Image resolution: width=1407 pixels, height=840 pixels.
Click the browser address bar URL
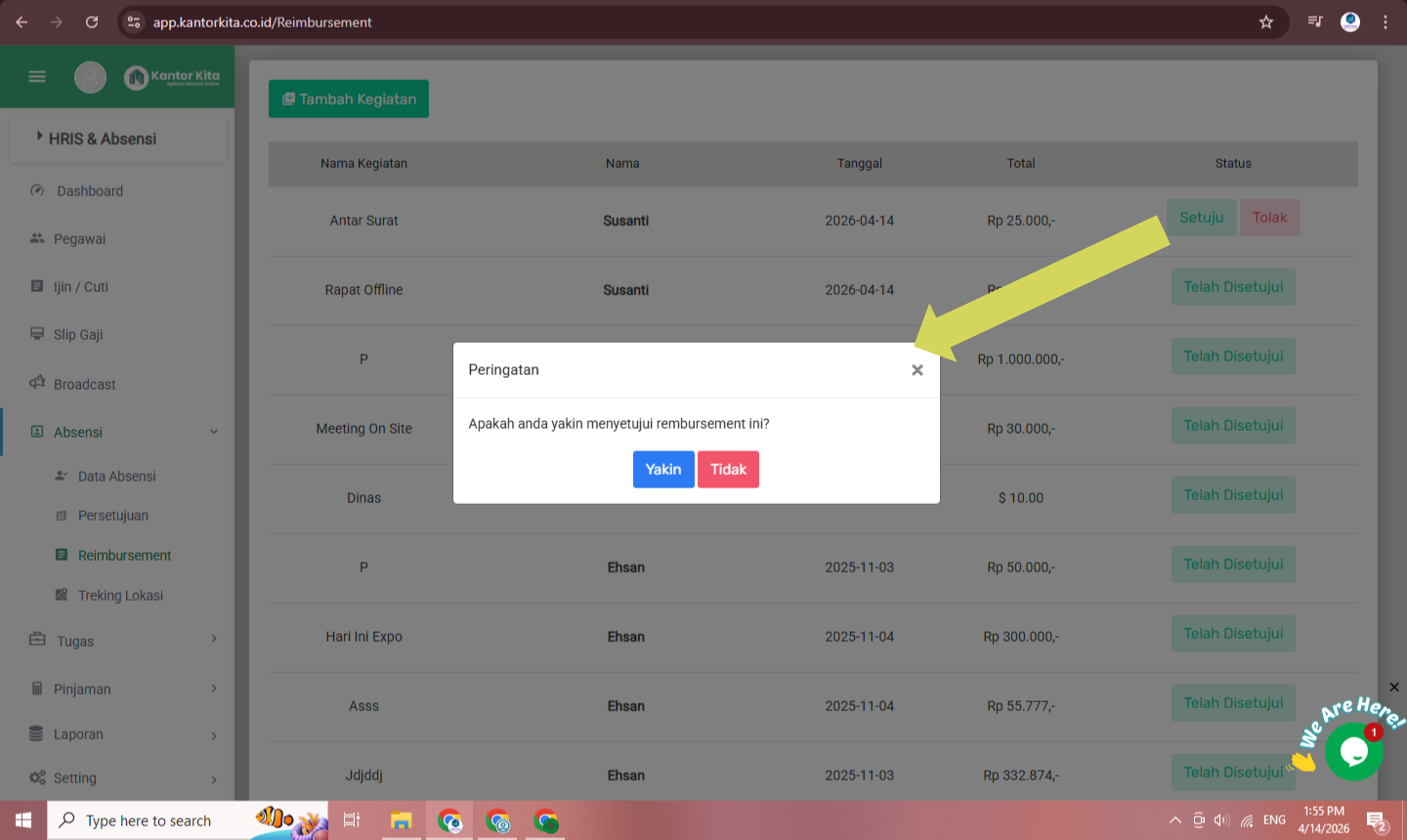tap(262, 21)
